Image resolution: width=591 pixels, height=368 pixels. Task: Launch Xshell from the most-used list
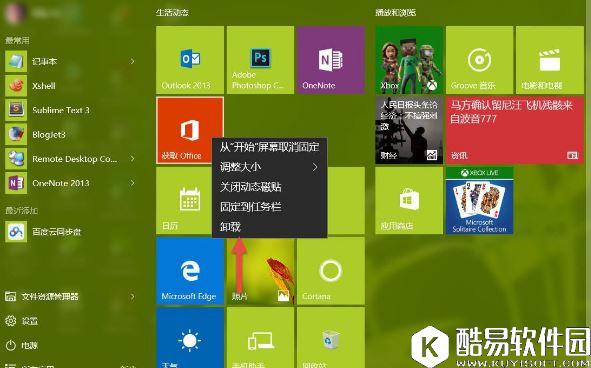[x=72, y=86]
